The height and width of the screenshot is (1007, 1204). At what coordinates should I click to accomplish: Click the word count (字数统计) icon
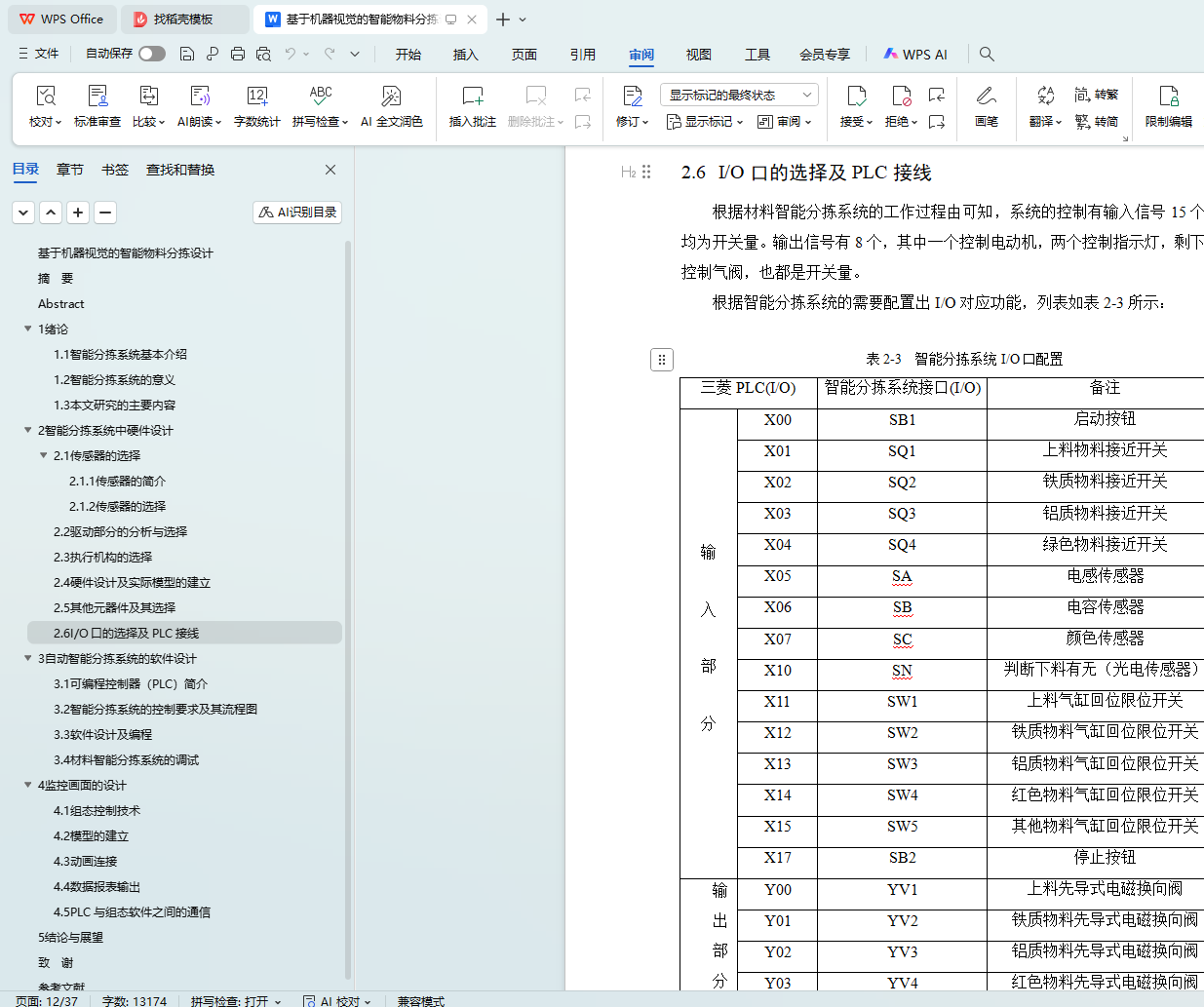256,97
